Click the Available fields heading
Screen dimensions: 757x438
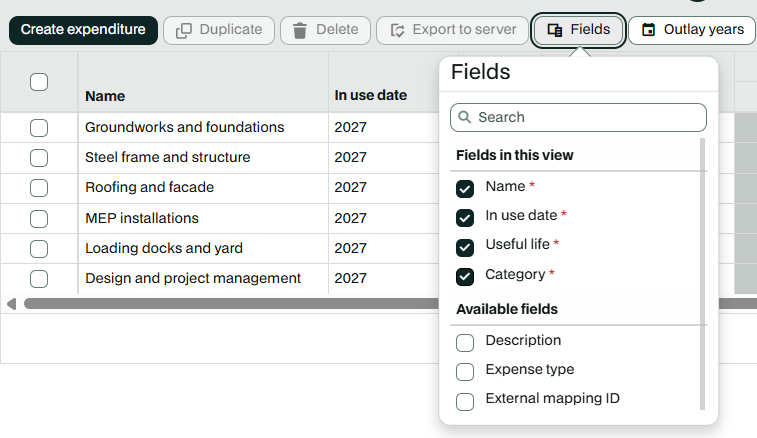[x=507, y=309]
